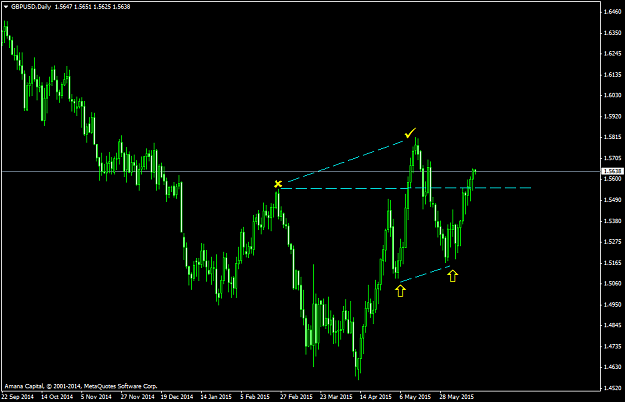This screenshot has height=402, width=625.
Task: Click the 14 Oct 2014 date label
Action: pos(57,397)
